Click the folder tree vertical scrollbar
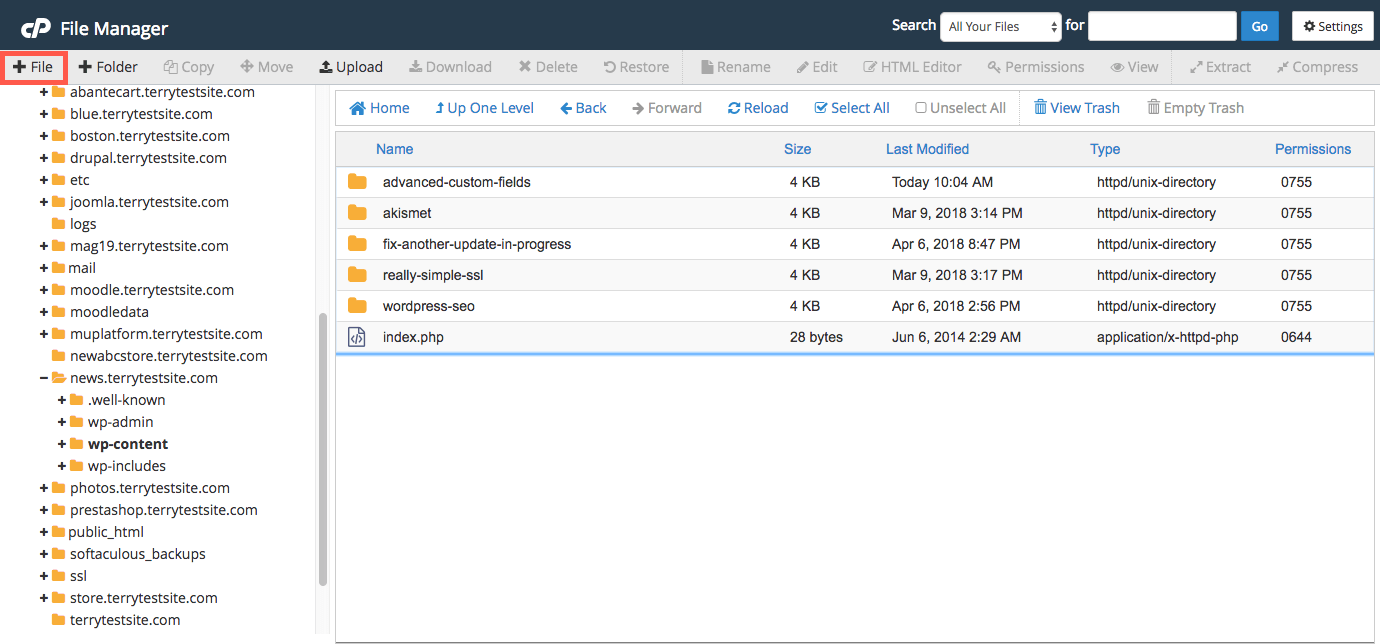The image size is (1380, 644). [x=322, y=450]
